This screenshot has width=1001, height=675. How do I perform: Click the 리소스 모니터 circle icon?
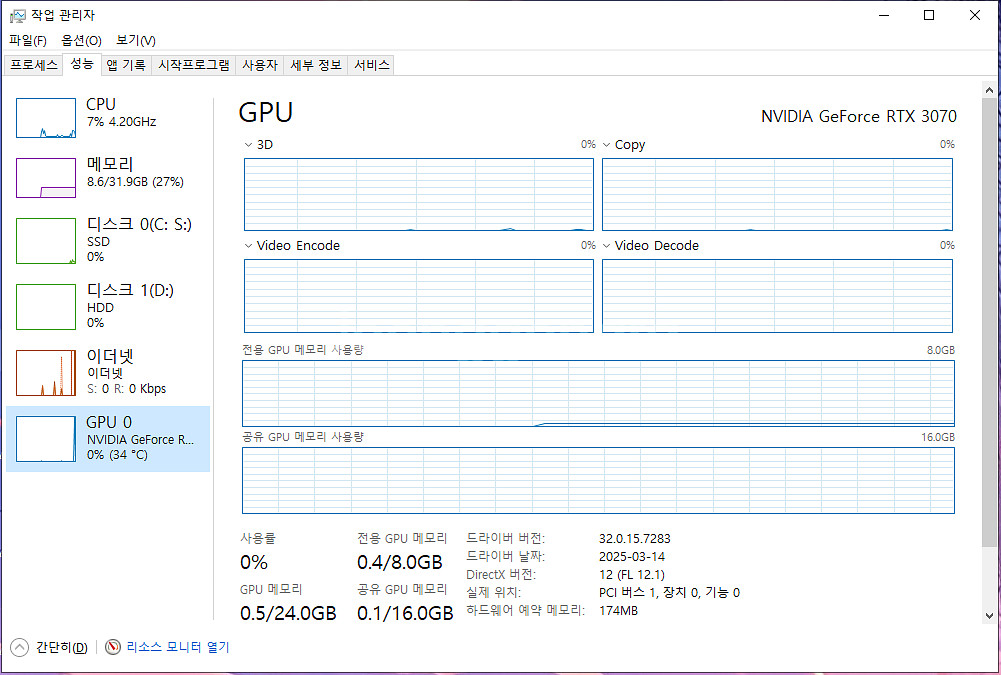coord(111,647)
